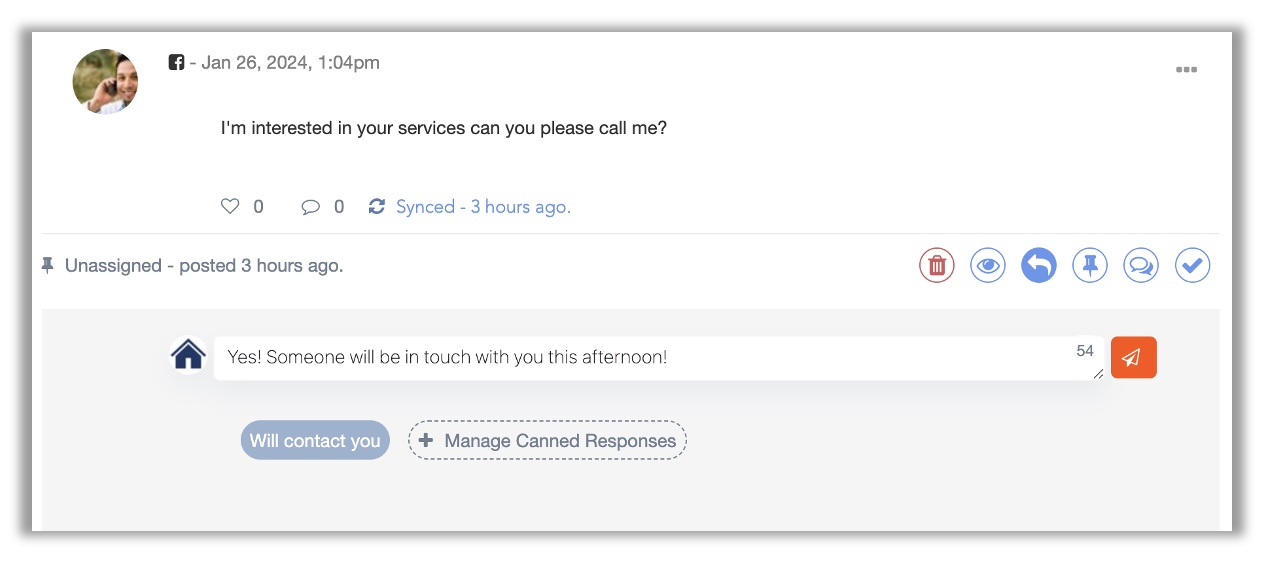
Task: Send reply with orange paper plane button
Action: 1133,357
